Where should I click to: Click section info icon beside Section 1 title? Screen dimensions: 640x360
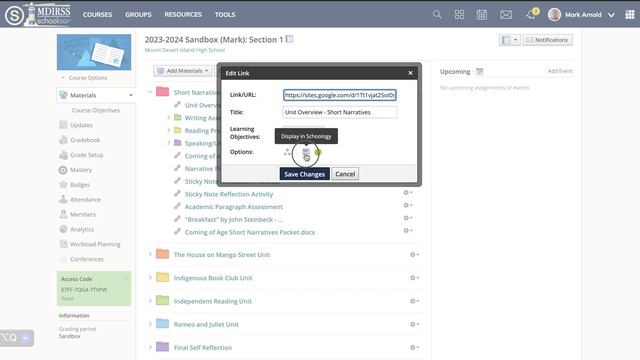(x=289, y=39)
